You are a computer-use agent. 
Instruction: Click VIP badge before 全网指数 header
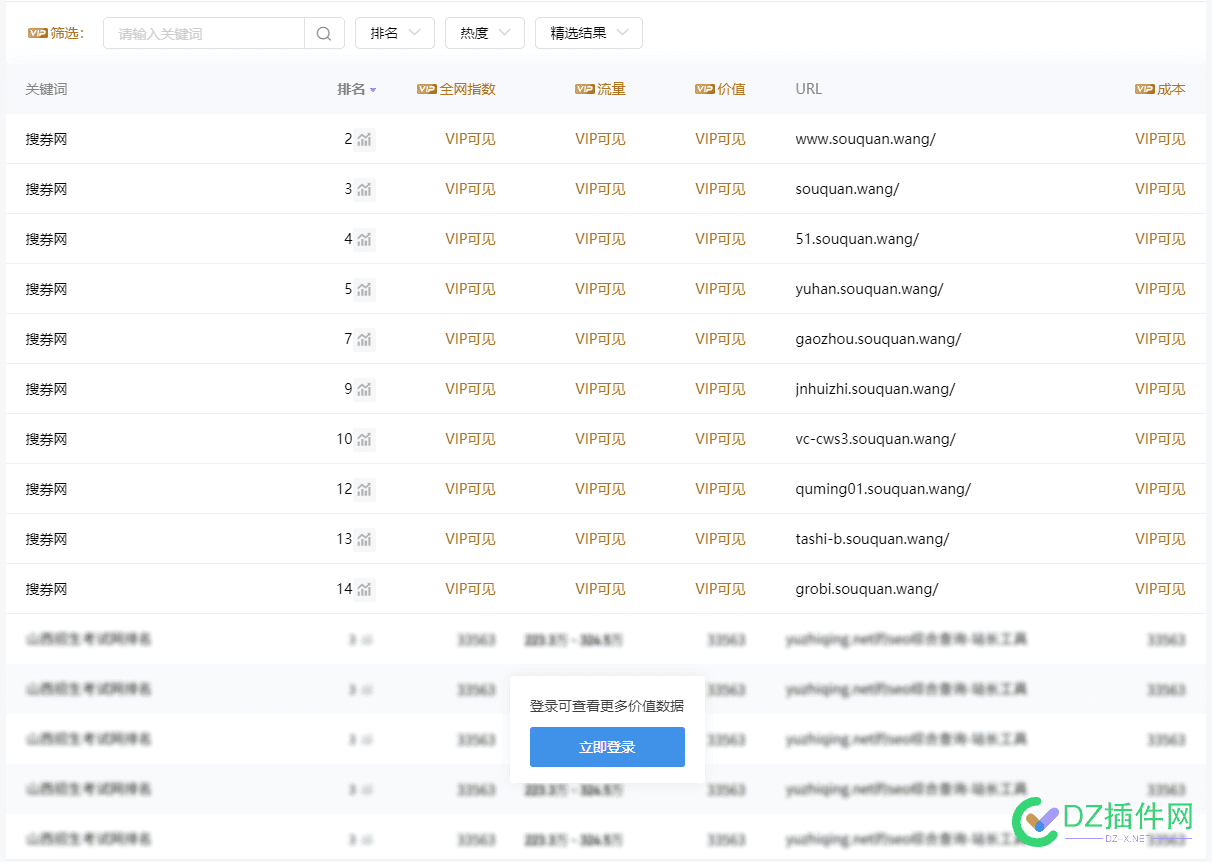(426, 89)
